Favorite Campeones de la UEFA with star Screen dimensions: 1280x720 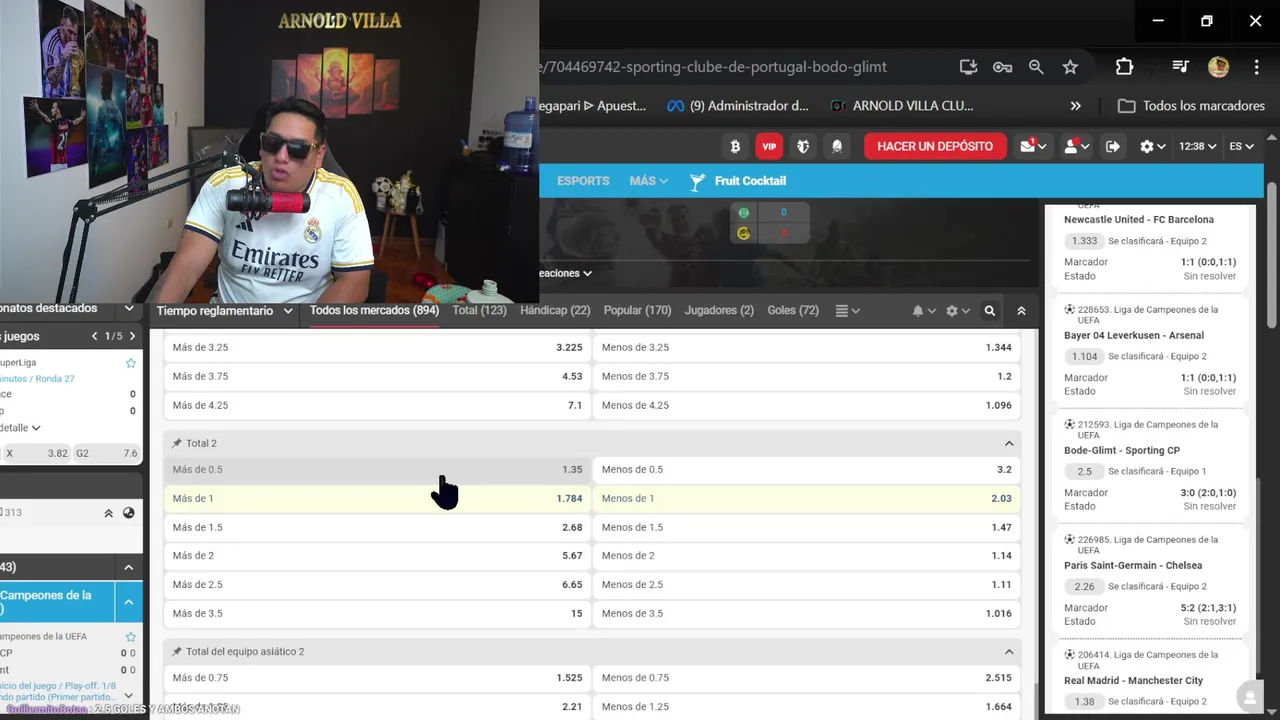tap(130, 636)
